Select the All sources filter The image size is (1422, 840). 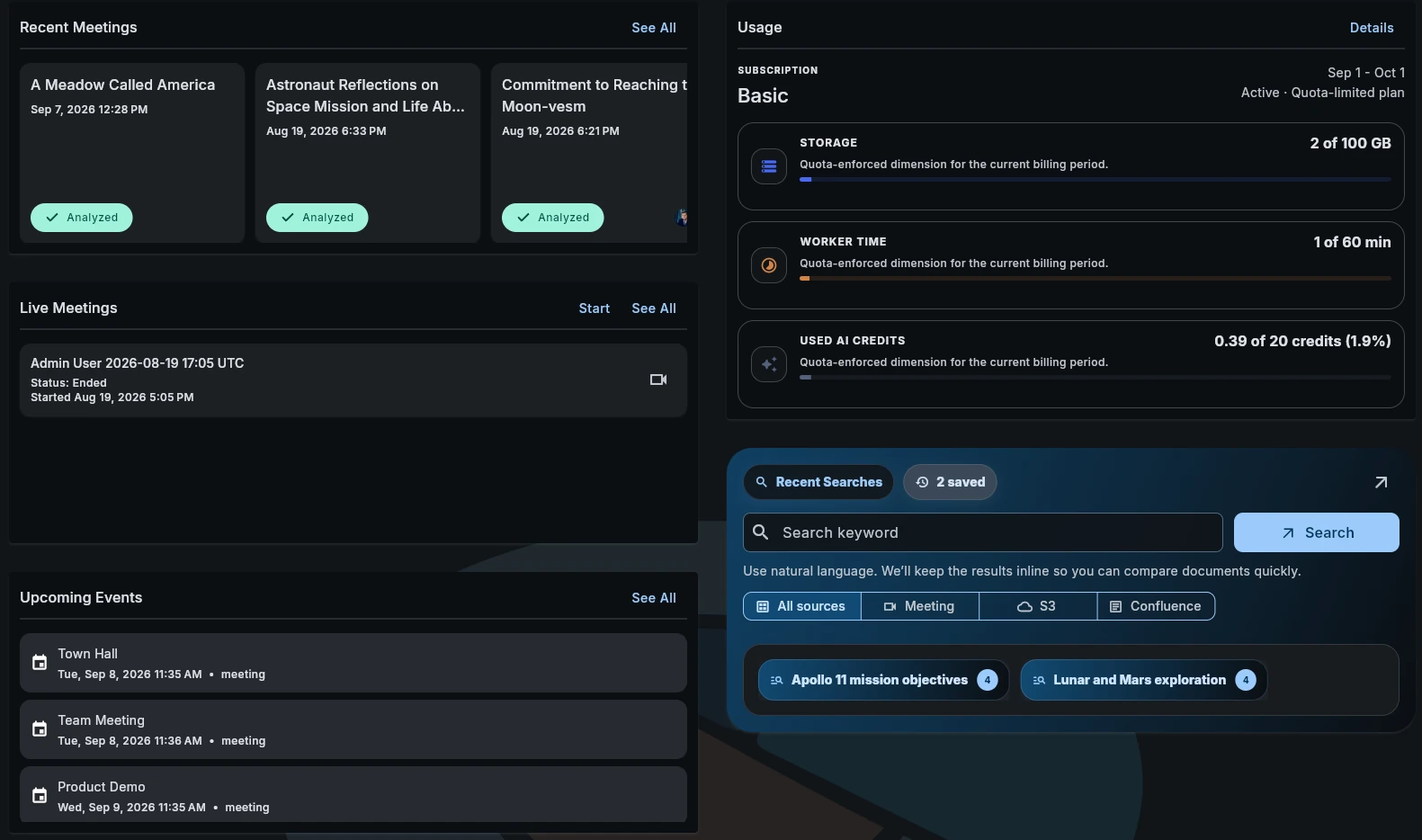802,606
